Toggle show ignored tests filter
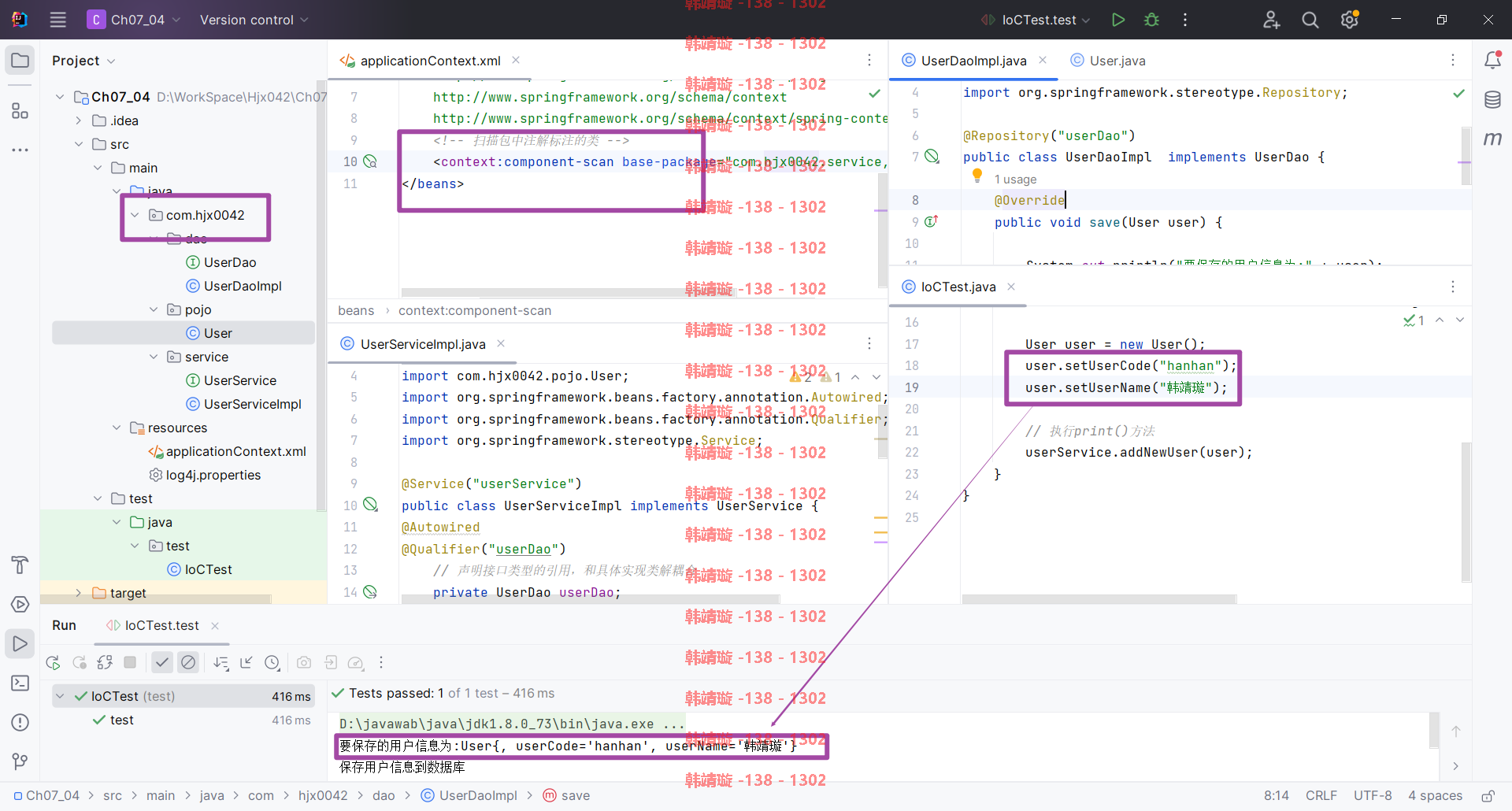 click(x=188, y=662)
